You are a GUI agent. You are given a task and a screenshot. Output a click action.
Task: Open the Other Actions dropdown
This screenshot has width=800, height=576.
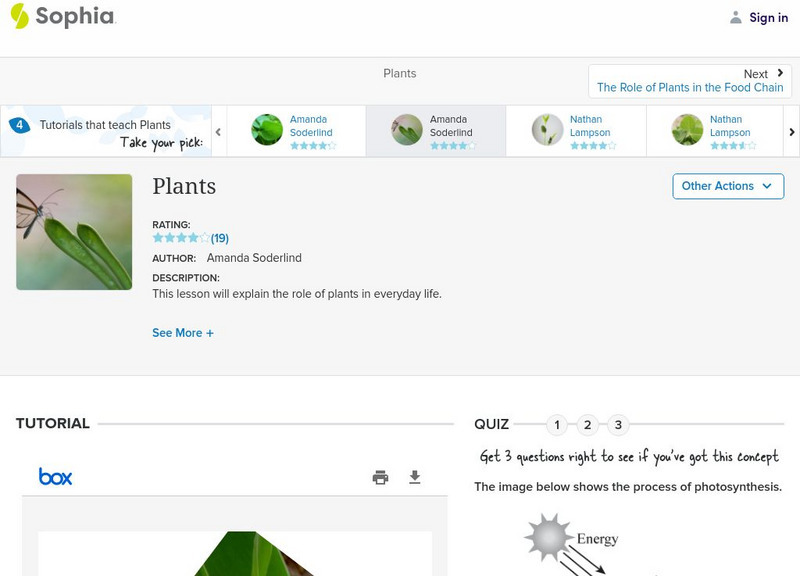[727, 186]
